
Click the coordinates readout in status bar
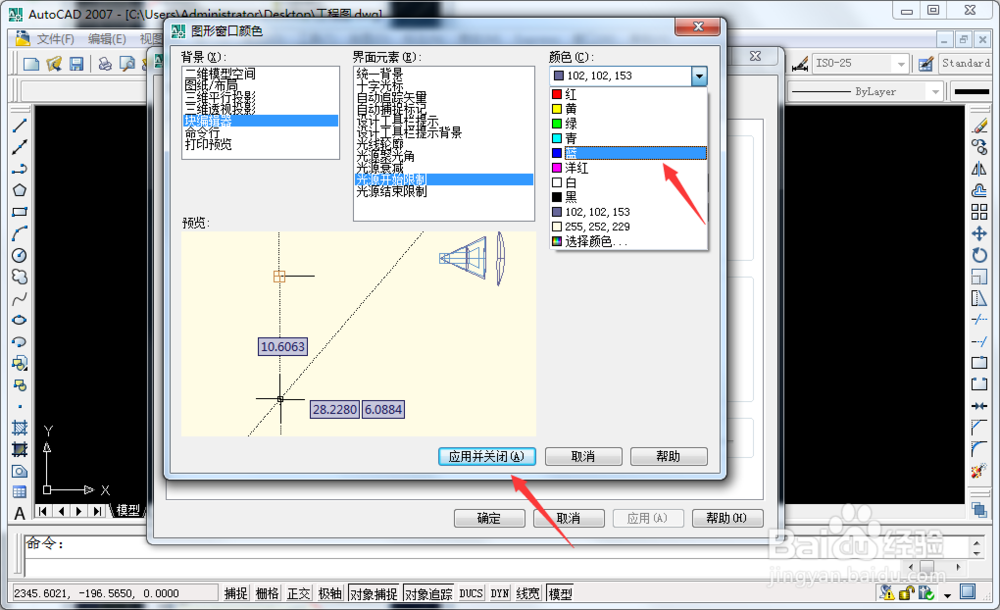114,593
